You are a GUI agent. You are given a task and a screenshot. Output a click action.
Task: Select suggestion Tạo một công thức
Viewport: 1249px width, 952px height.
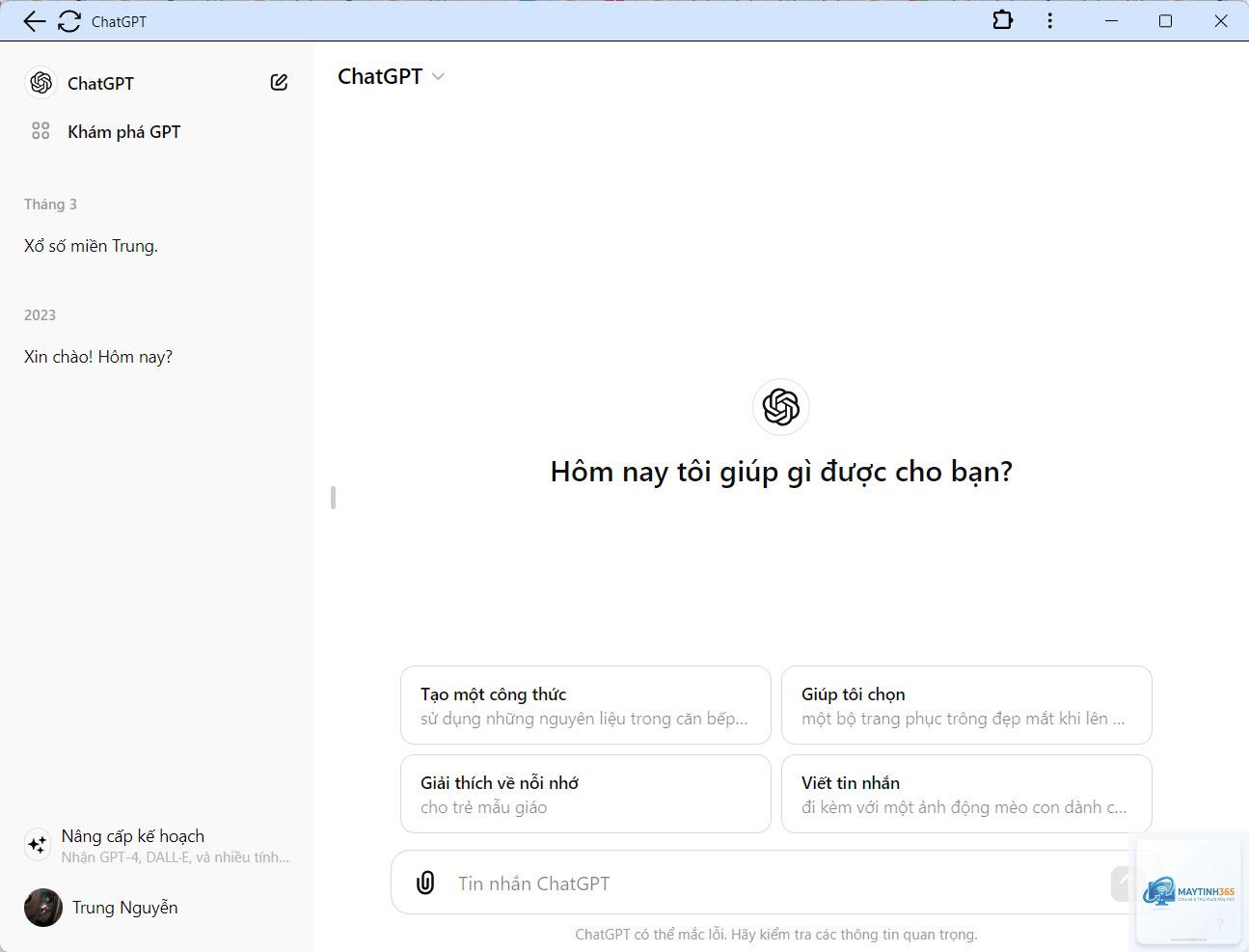point(585,705)
